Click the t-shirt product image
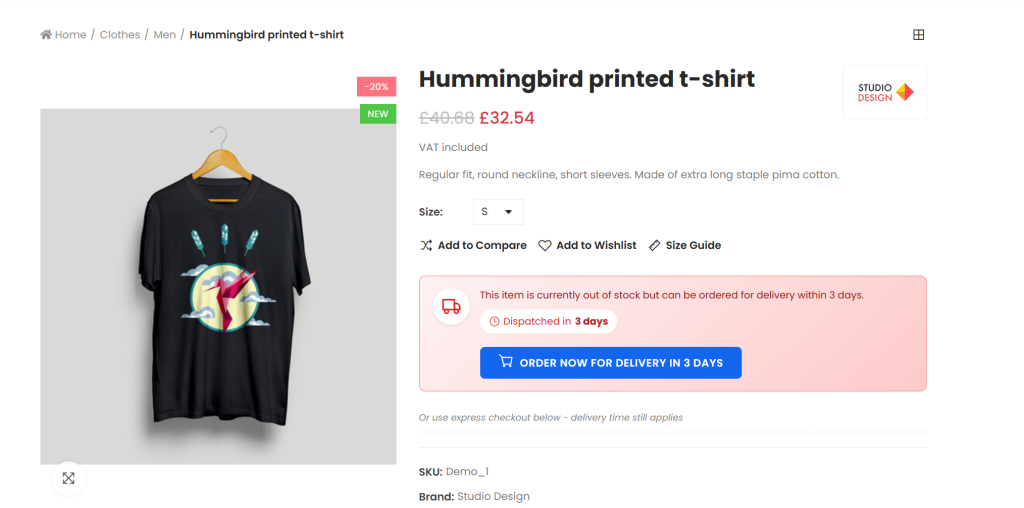 pyautogui.click(x=218, y=286)
